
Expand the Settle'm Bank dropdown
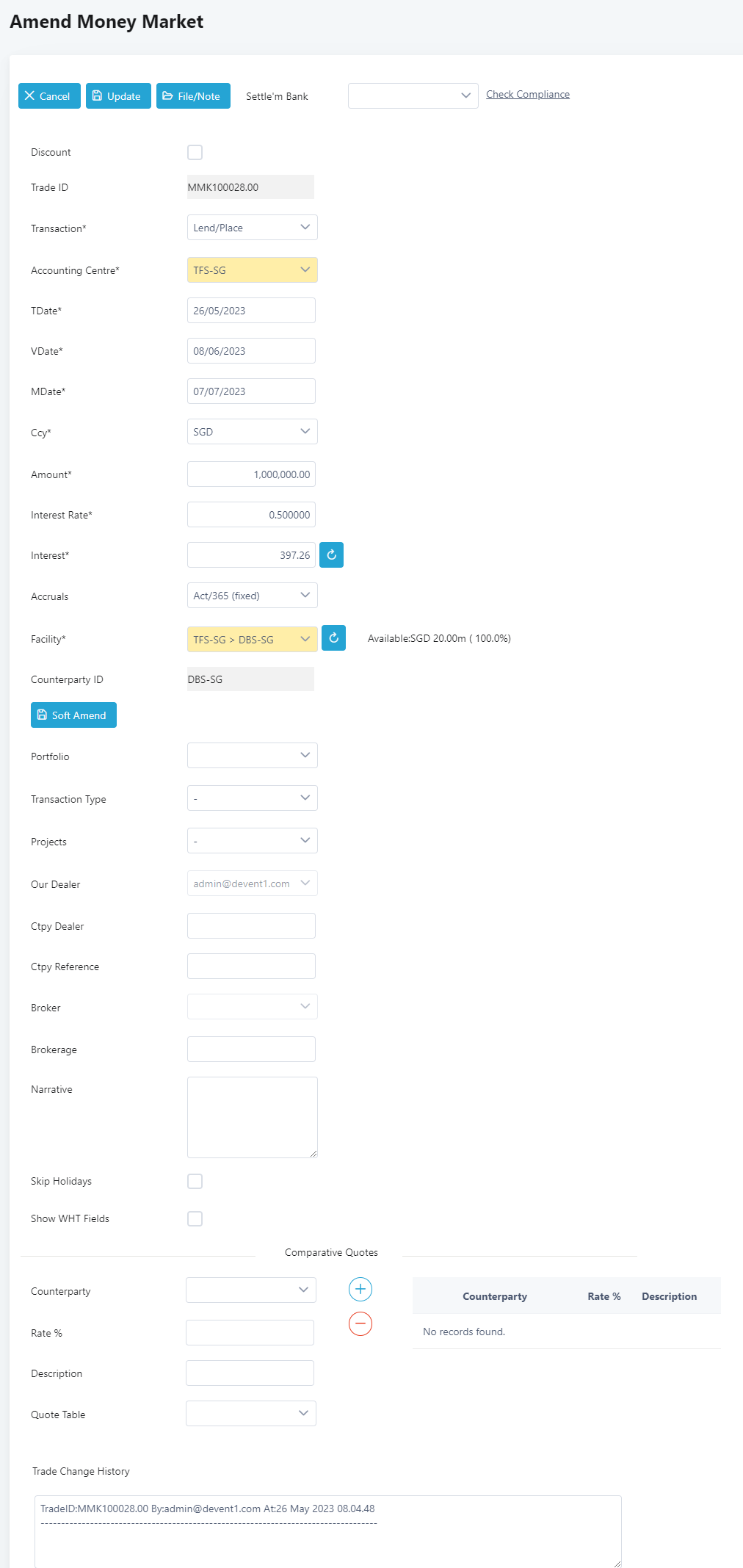(x=413, y=95)
